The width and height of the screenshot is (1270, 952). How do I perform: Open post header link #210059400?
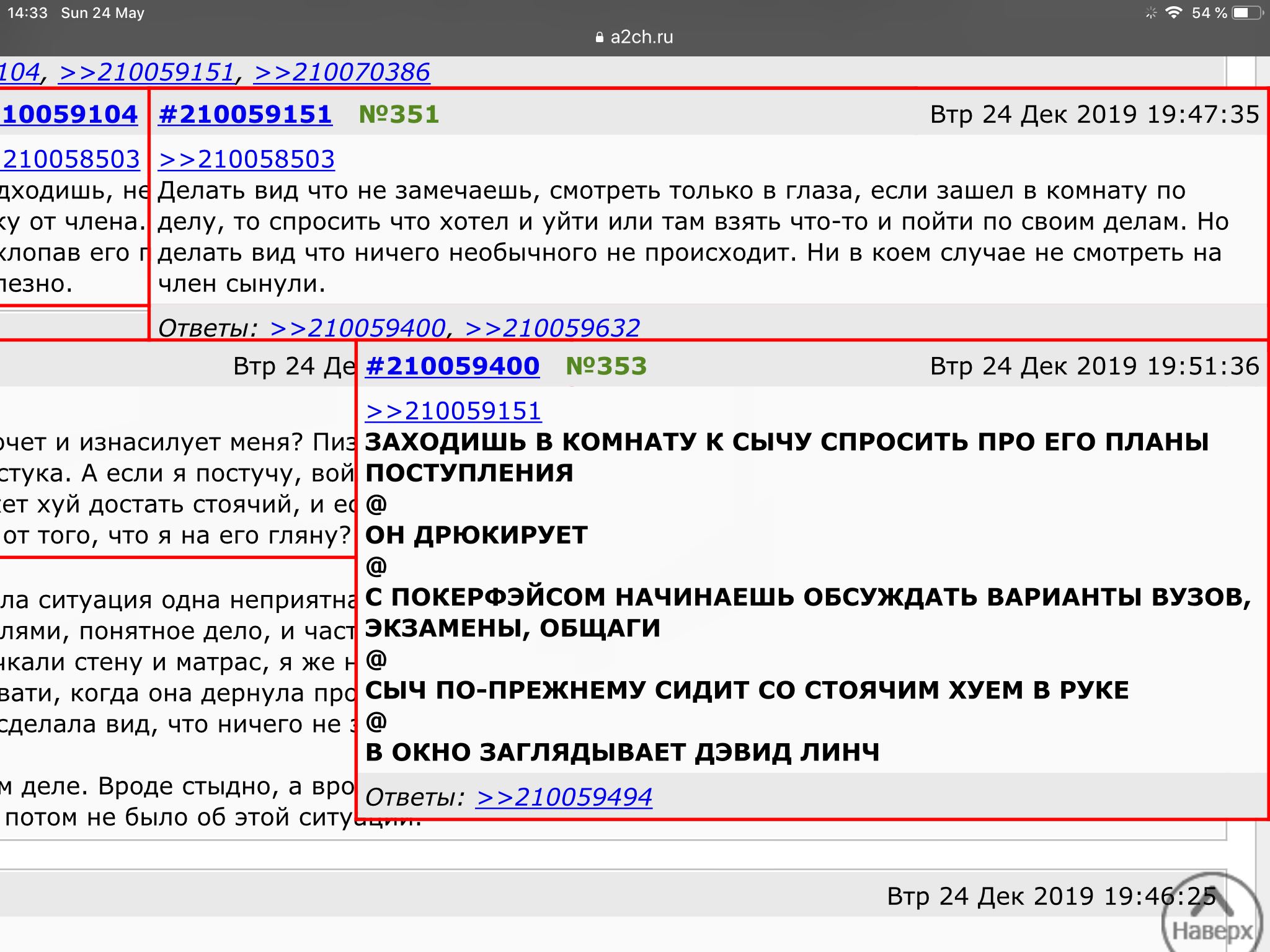(453, 366)
